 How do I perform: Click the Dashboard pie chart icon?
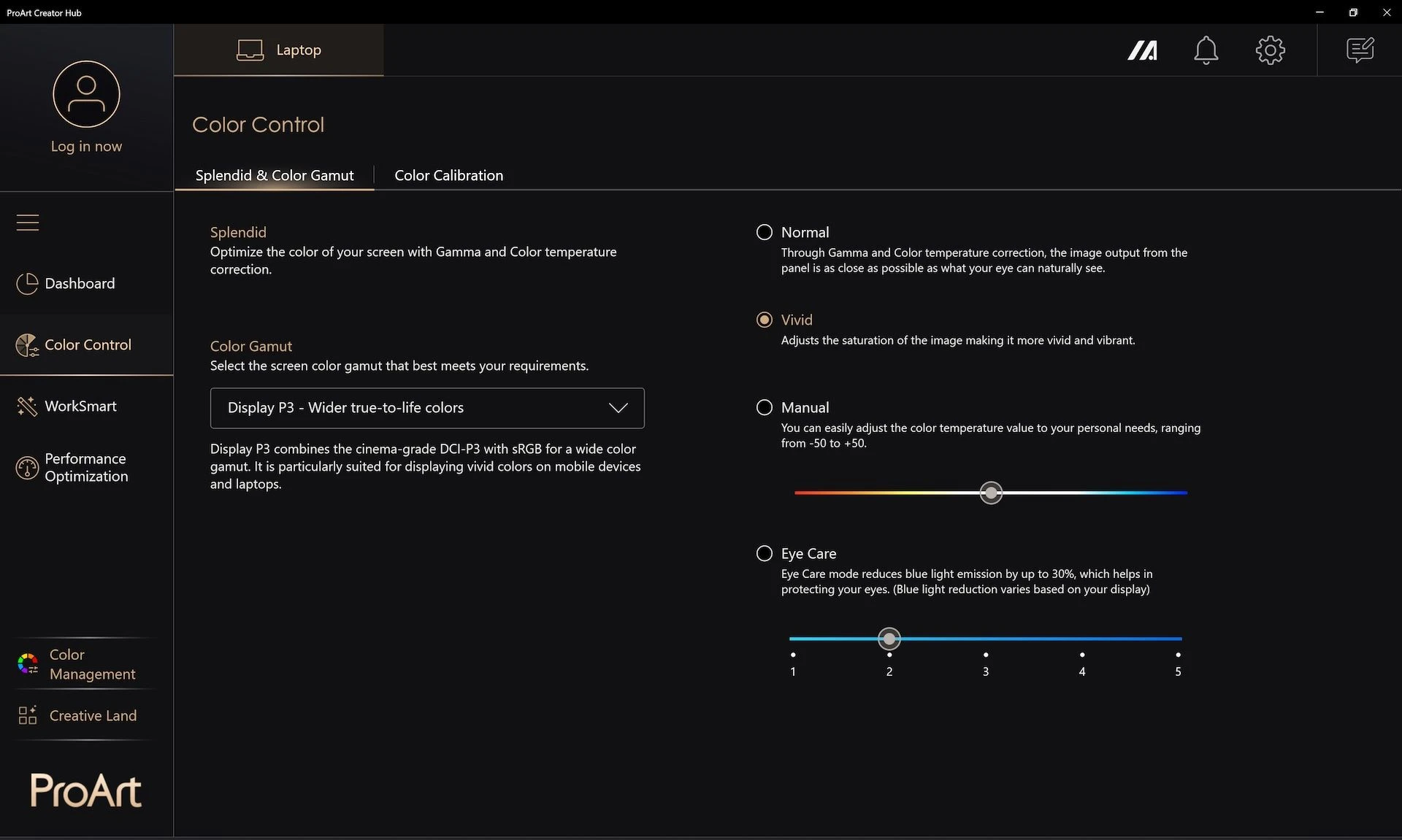[x=27, y=283]
